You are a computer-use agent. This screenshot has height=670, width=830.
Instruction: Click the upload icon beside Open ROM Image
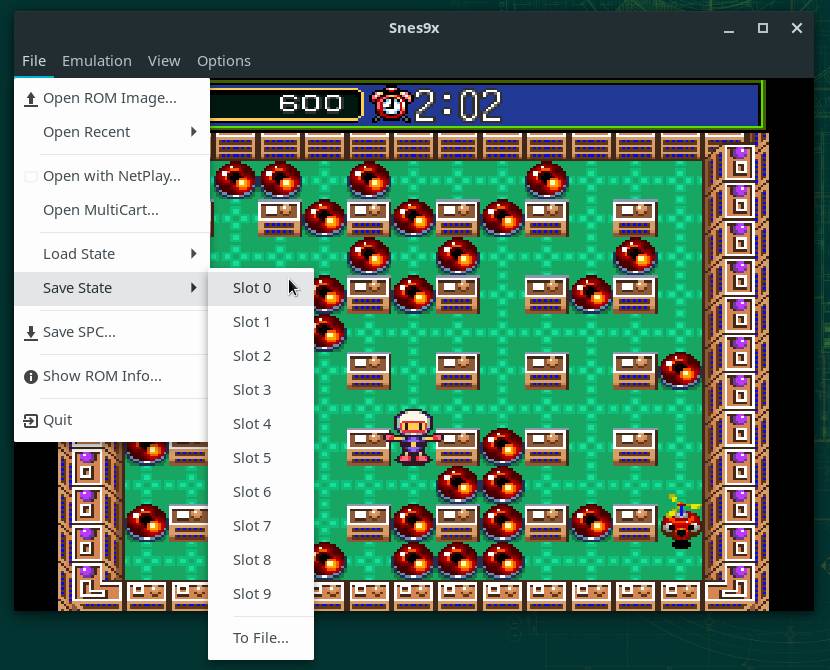31,99
